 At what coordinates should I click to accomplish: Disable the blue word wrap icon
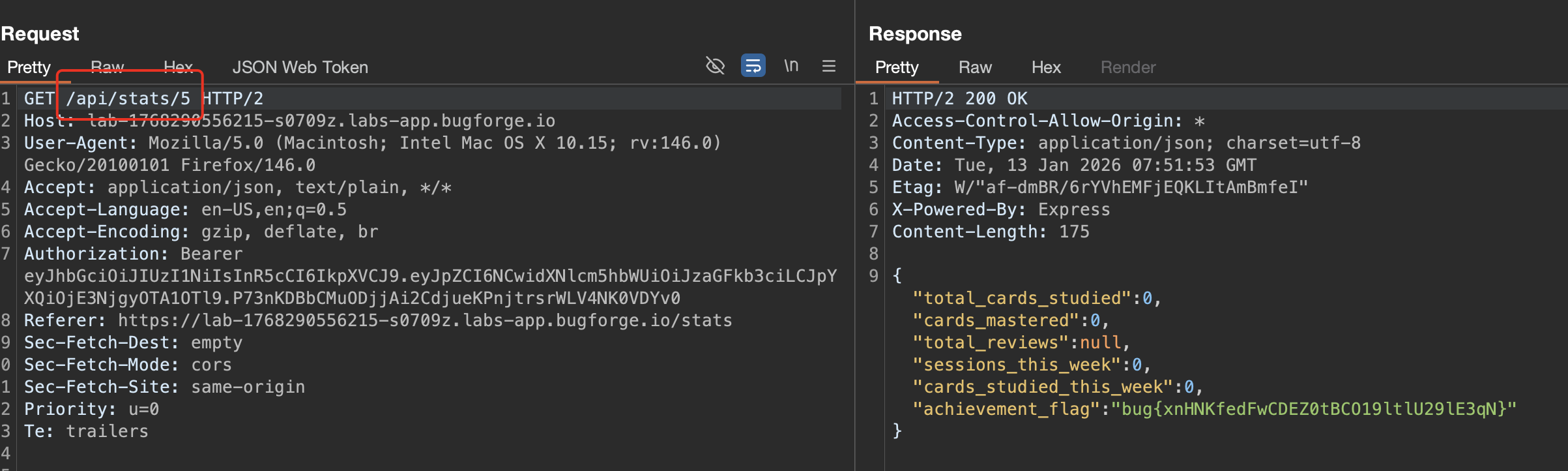[x=753, y=66]
